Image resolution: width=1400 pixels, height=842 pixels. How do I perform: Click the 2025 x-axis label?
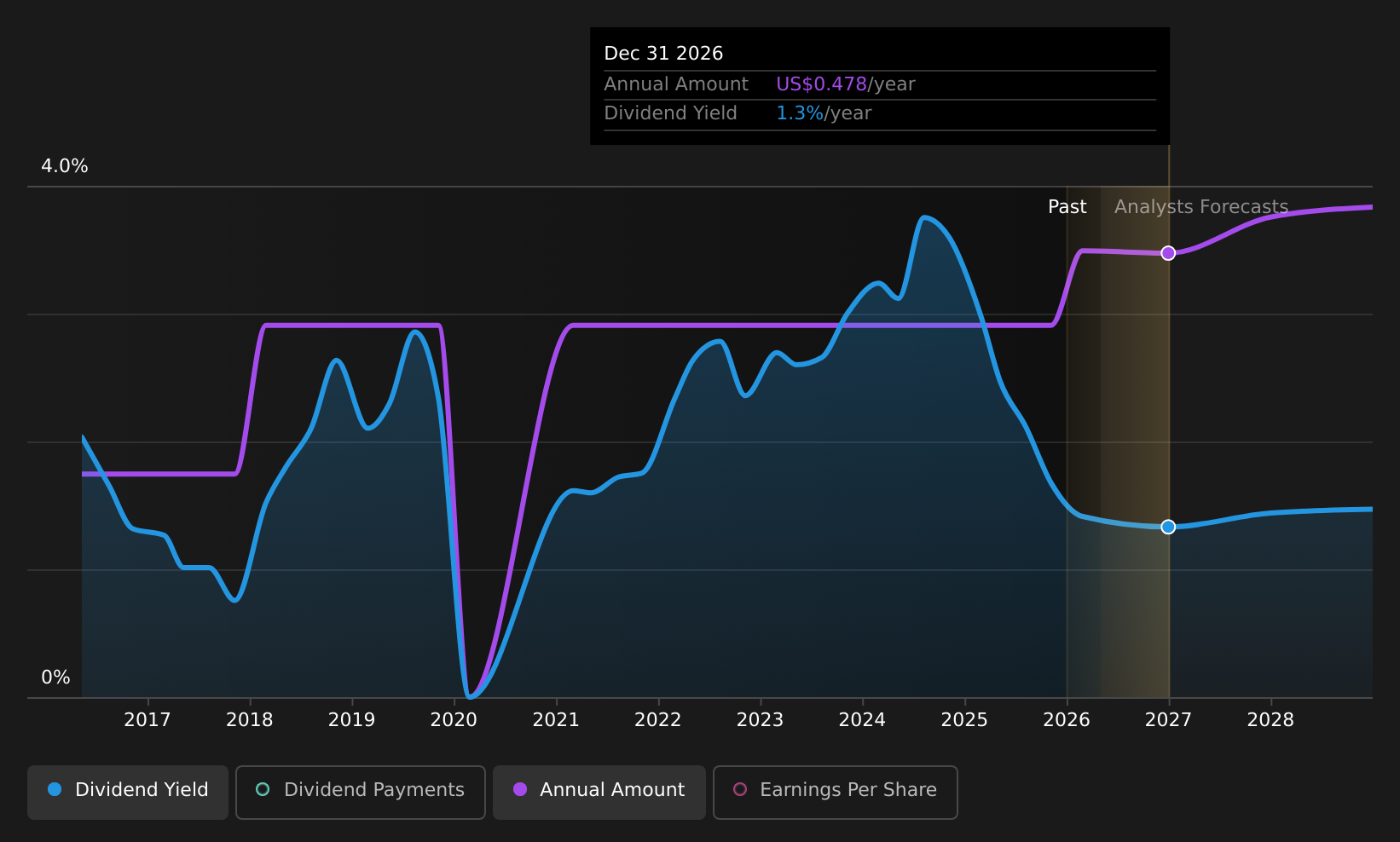tap(964, 720)
